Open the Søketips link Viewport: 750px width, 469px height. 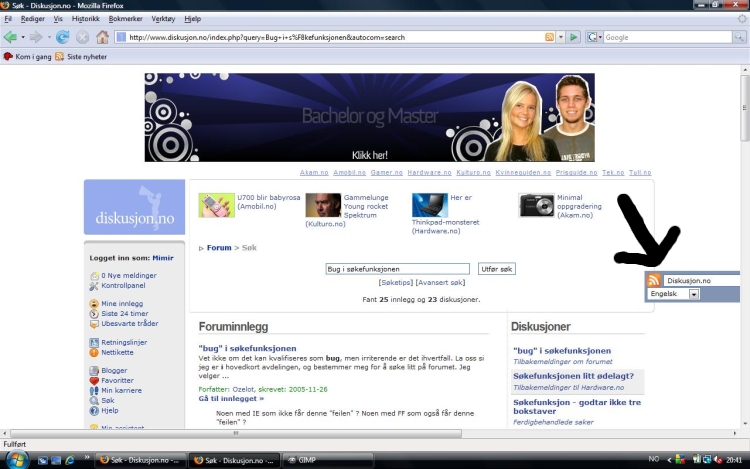[x=396, y=283]
